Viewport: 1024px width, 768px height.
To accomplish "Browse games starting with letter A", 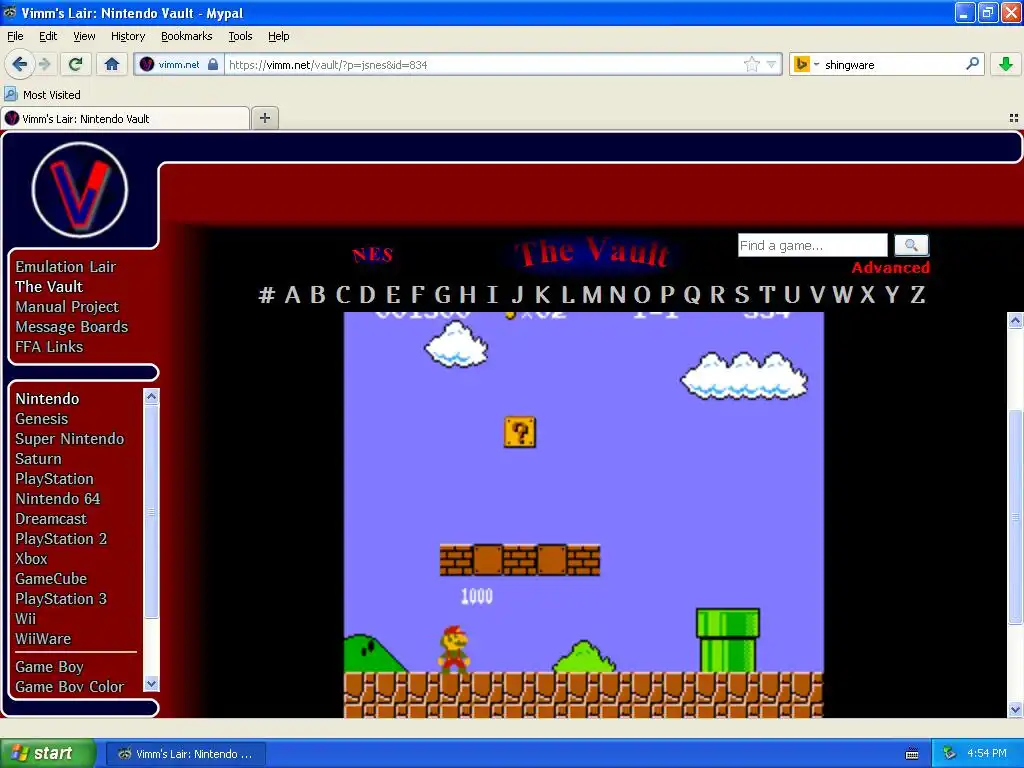I will 293,295.
